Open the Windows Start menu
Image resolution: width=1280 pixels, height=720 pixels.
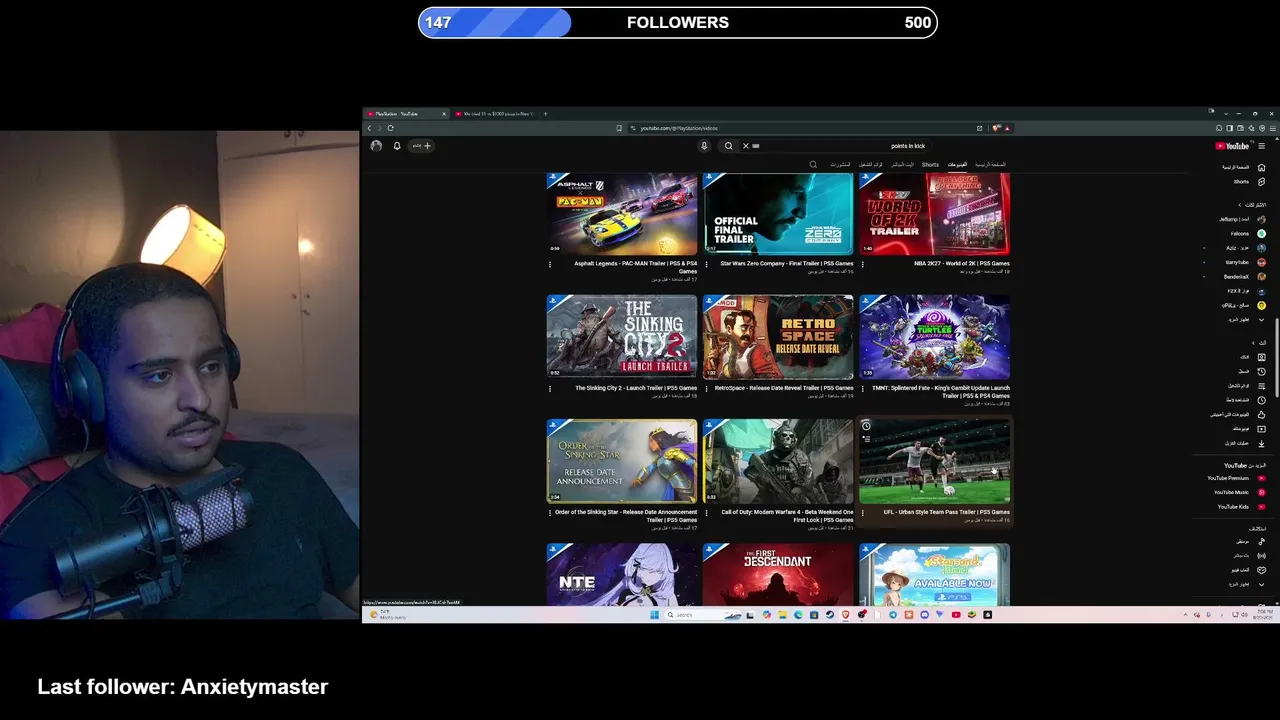655,615
